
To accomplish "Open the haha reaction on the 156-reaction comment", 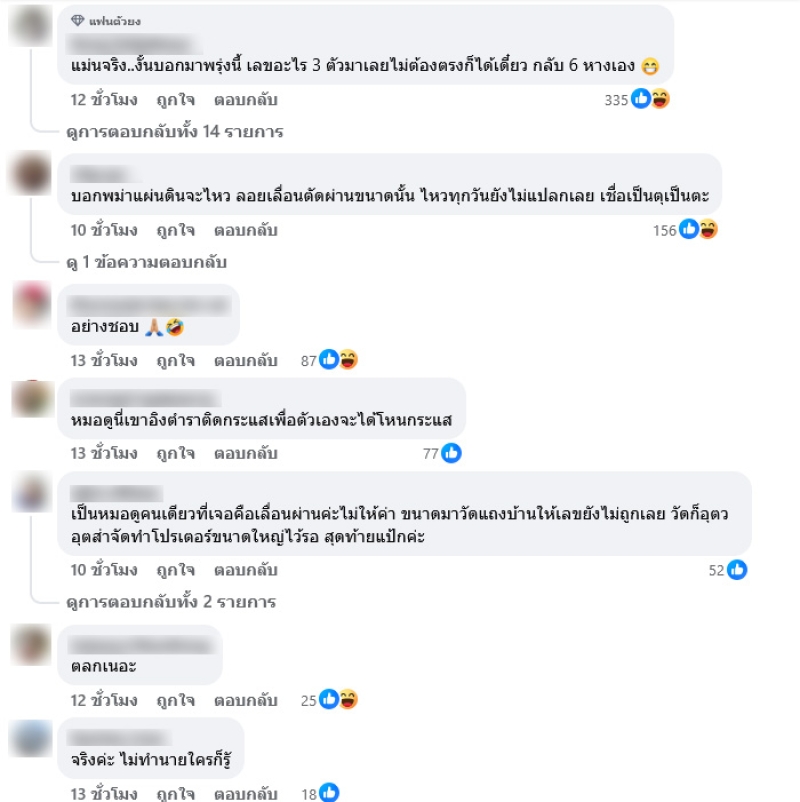I will [x=708, y=229].
